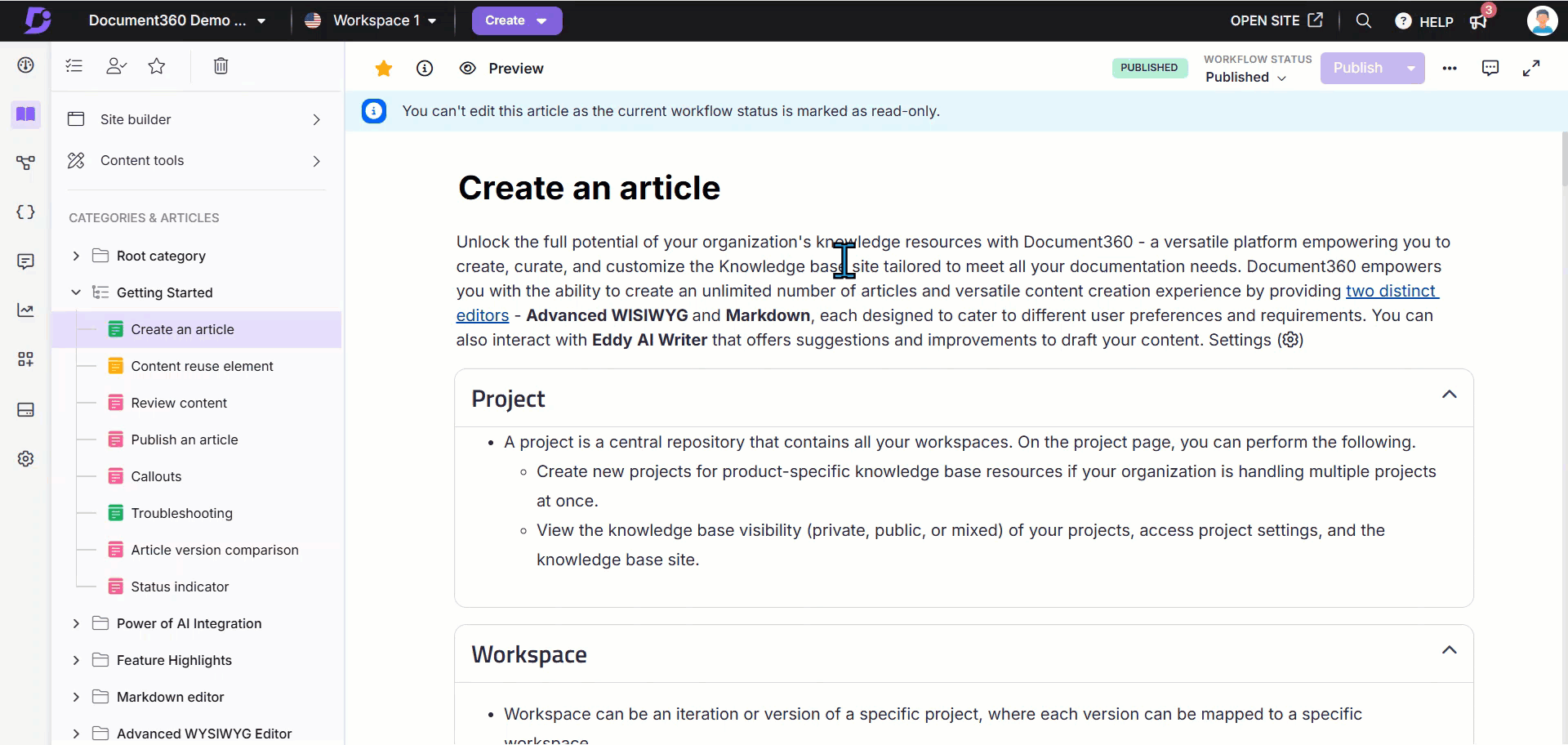Image resolution: width=1568 pixels, height=745 pixels.
Task: Open the Documentation book icon in sidebar
Action: (25, 114)
